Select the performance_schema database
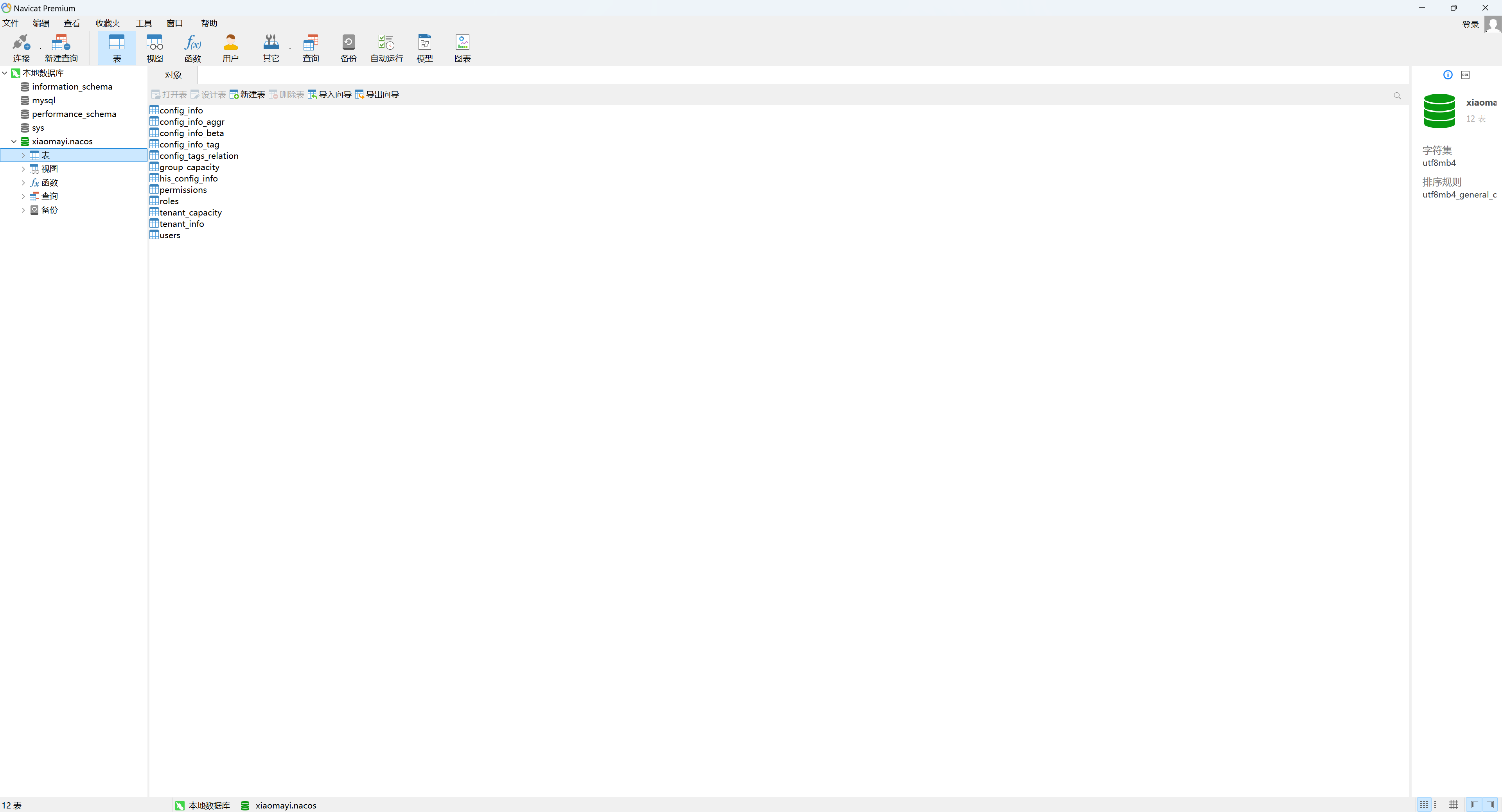Viewport: 1502px width, 812px height. coord(74,114)
